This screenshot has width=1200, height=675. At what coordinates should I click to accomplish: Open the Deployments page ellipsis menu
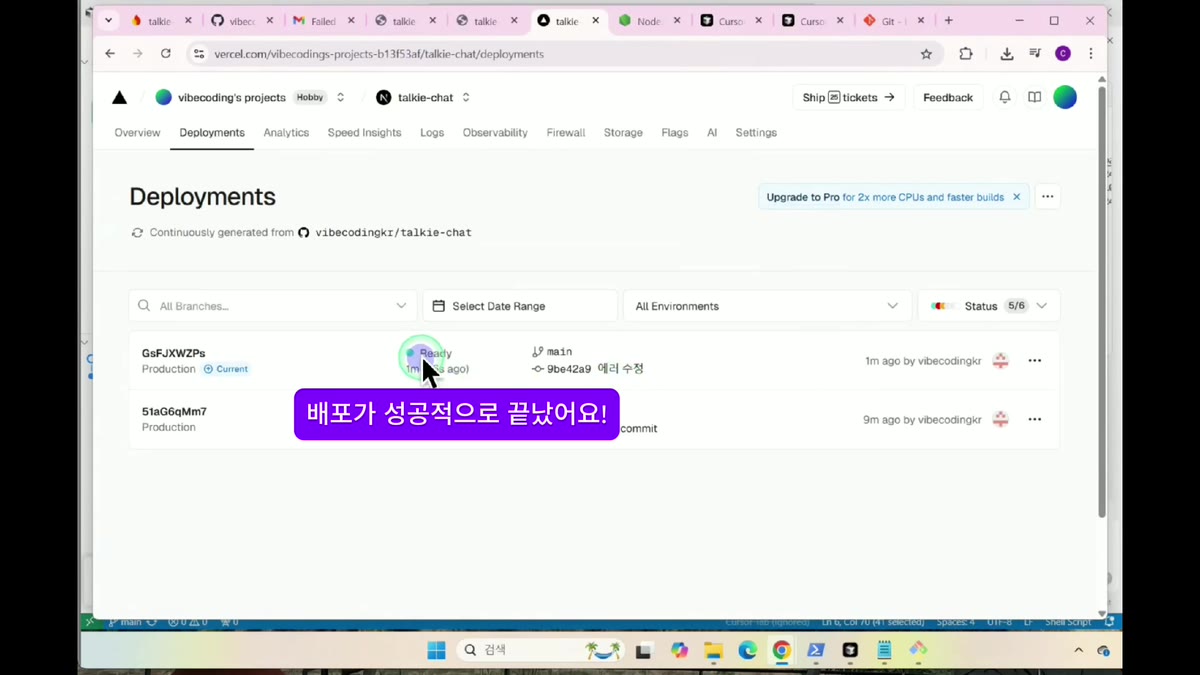pyautogui.click(x=1047, y=197)
